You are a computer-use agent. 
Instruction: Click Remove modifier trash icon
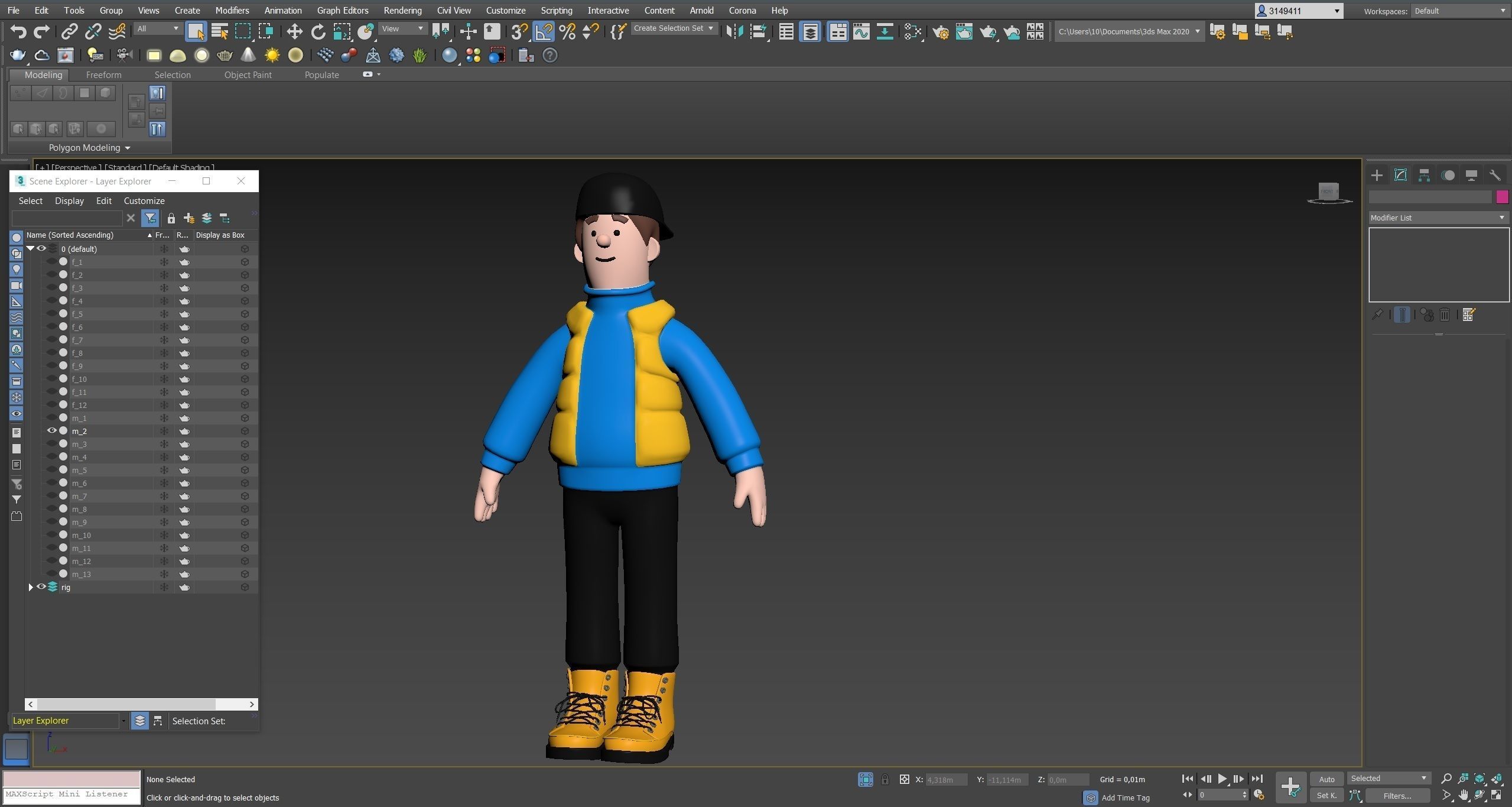[x=1445, y=315]
